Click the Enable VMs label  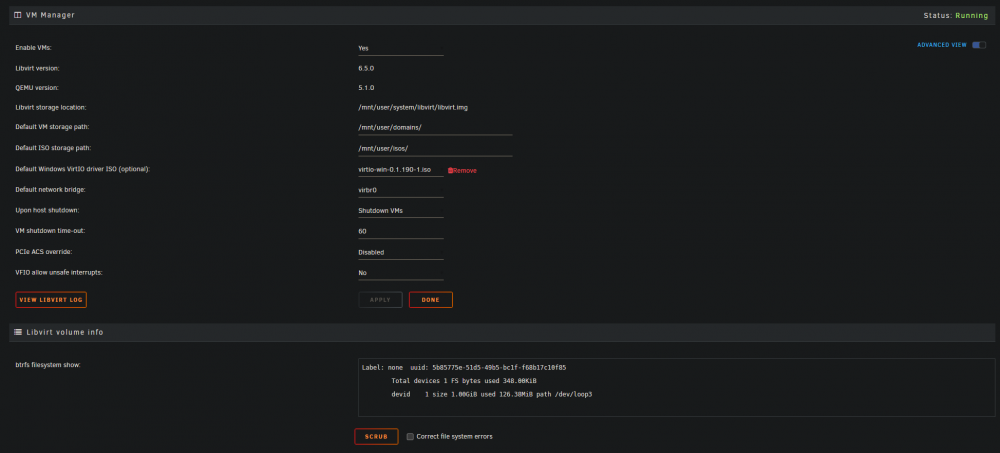pos(33,48)
